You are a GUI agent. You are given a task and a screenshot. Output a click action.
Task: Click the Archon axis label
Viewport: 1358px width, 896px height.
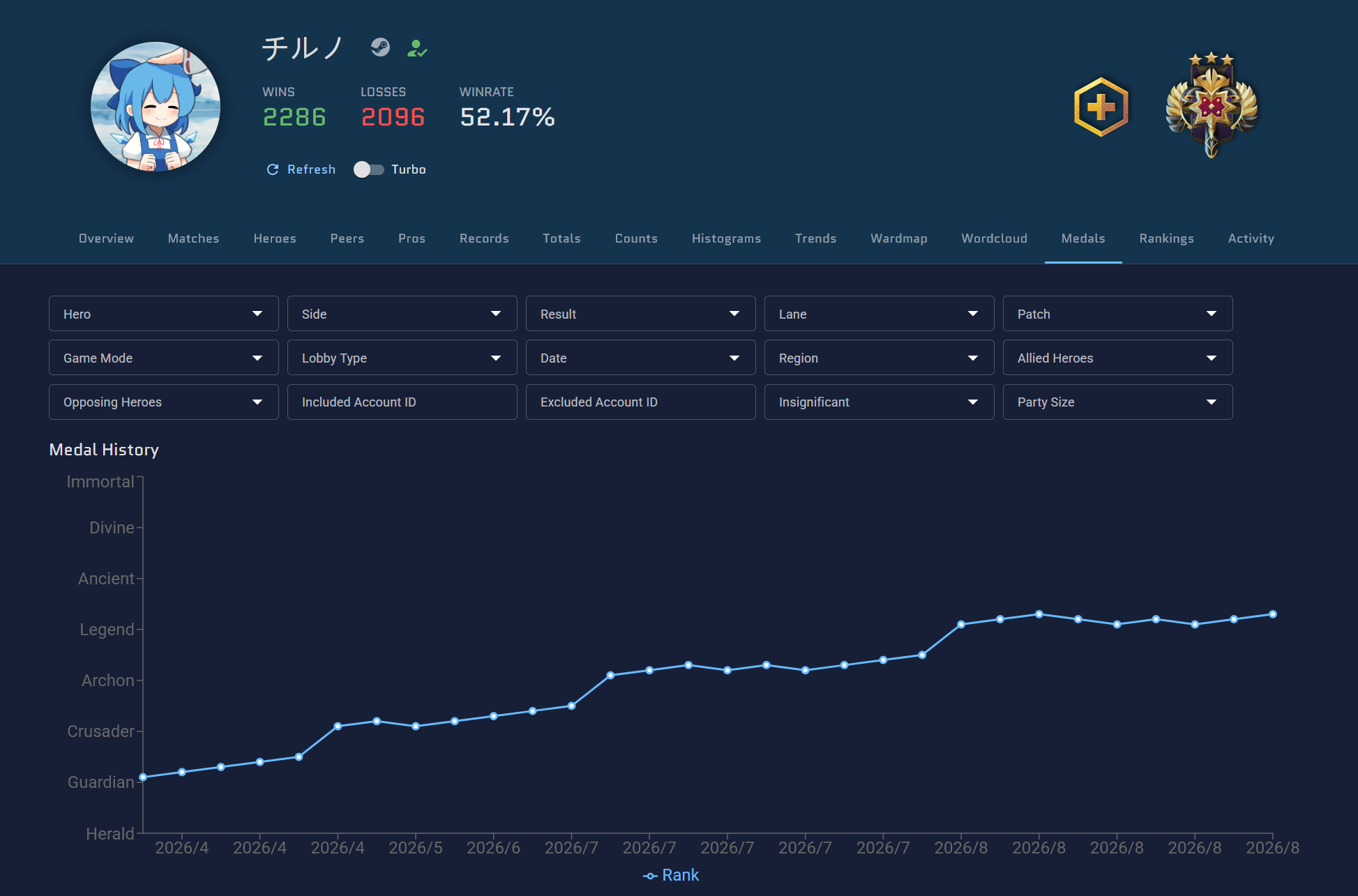pyautogui.click(x=108, y=681)
